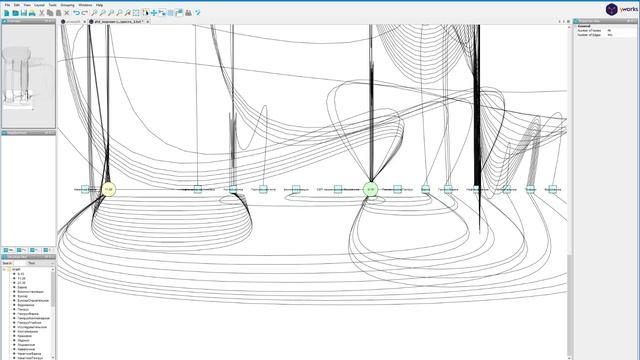This screenshot has width=640, height=360.
Task: Open the Edit menu
Action: point(17,5)
